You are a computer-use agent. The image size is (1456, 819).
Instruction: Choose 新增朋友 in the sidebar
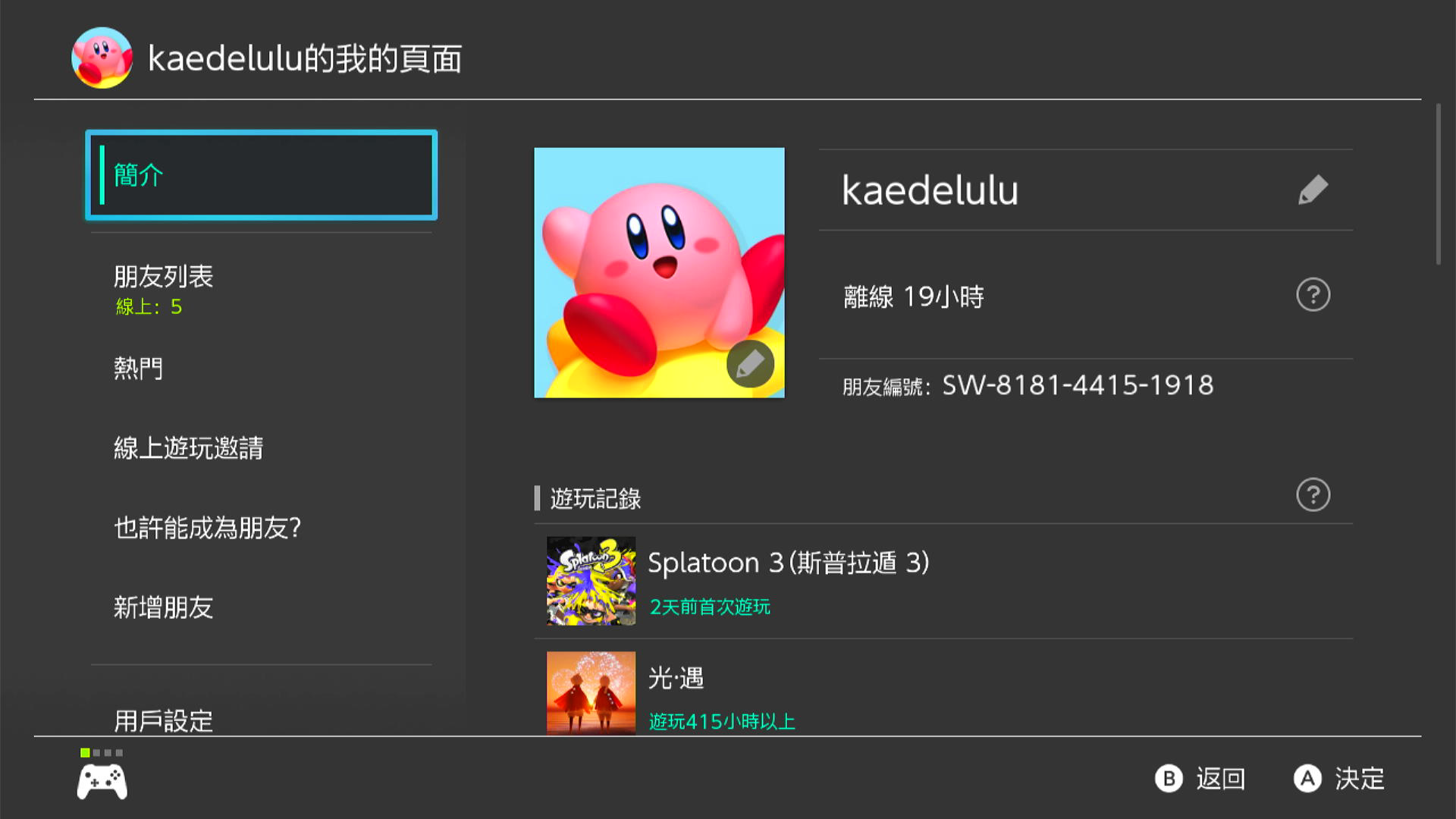(x=261, y=607)
